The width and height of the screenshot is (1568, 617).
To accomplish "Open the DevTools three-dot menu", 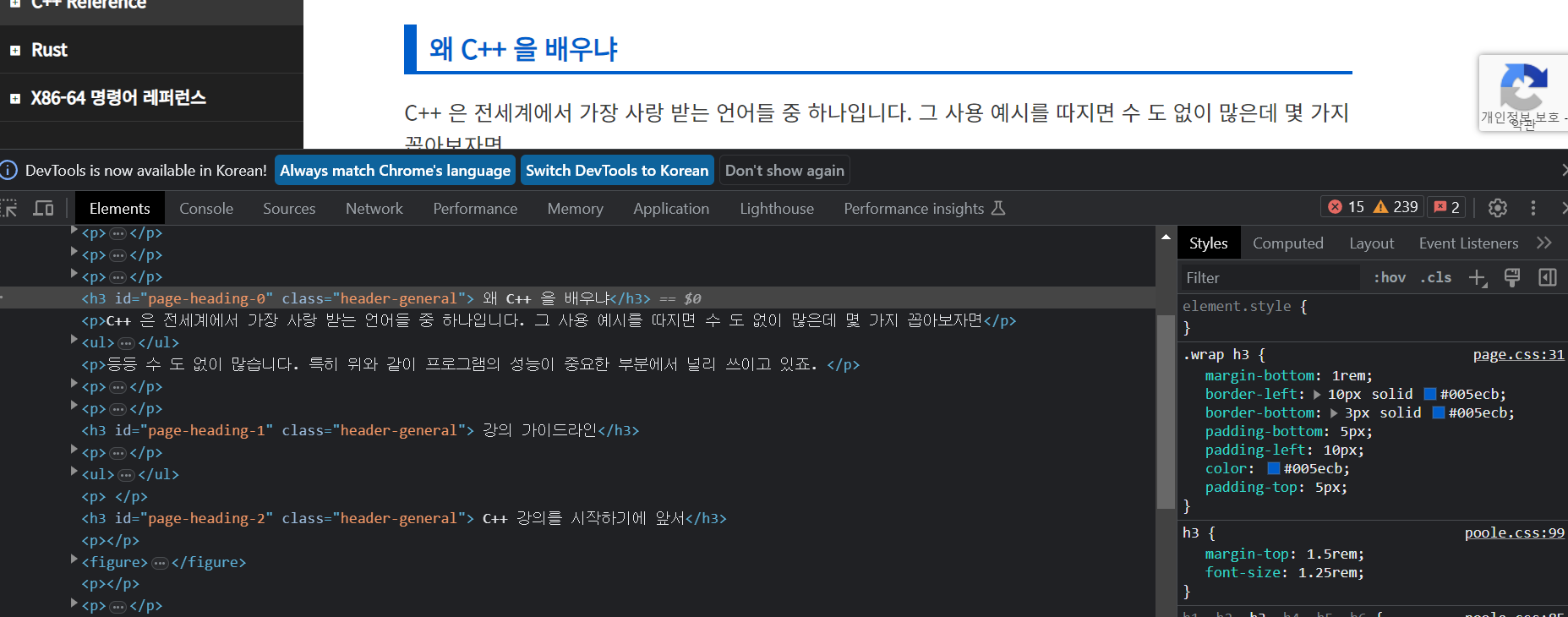I will 1532,208.
